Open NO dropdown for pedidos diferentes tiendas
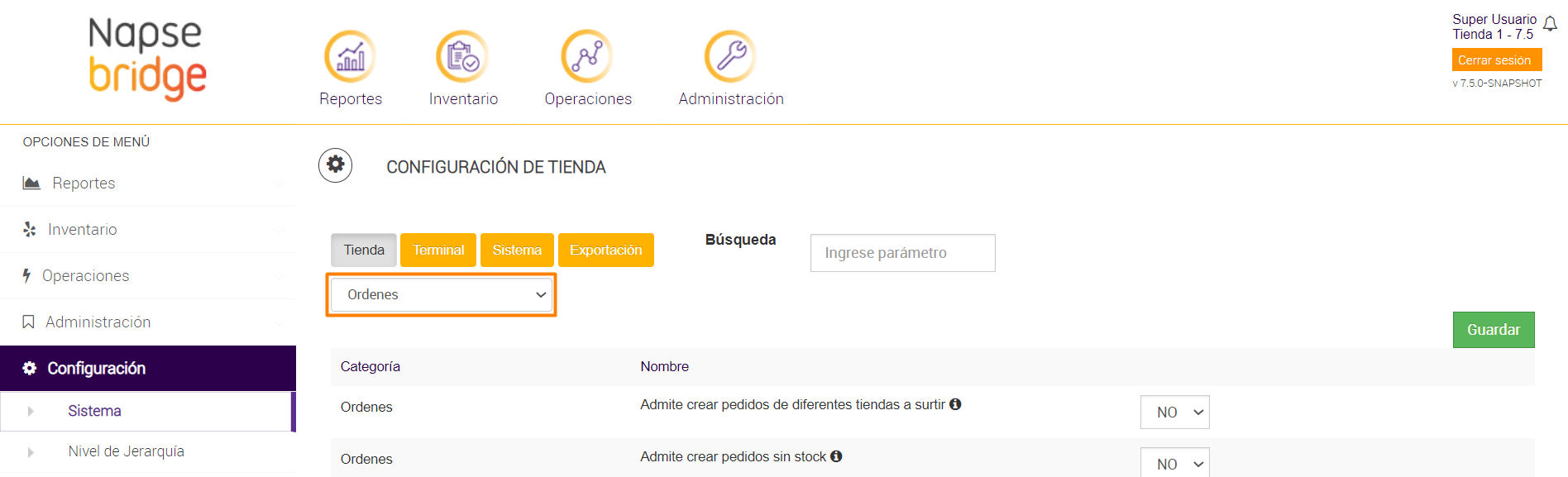 pyautogui.click(x=1174, y=413)
